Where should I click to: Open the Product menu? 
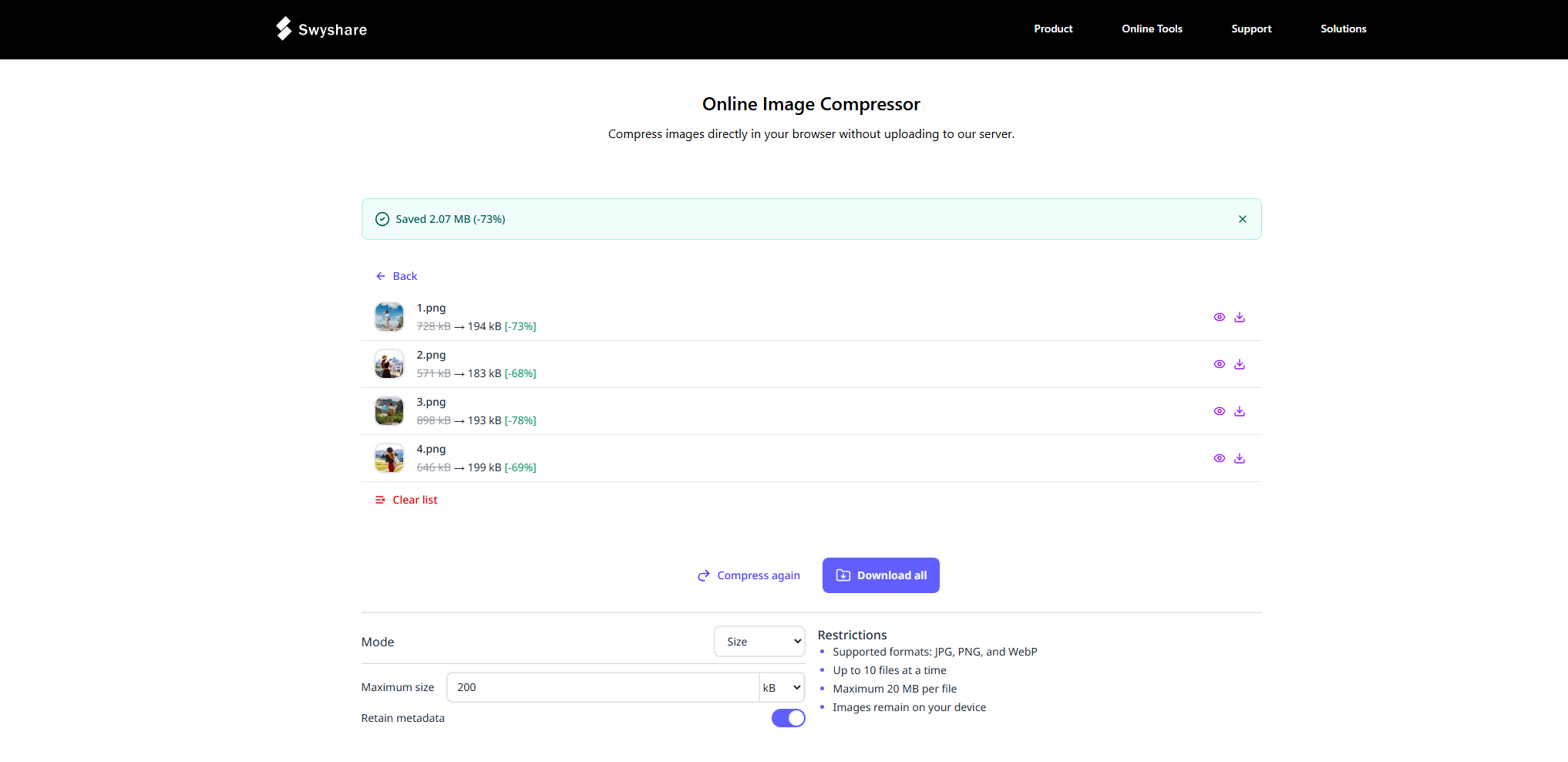pos(1053,29)
